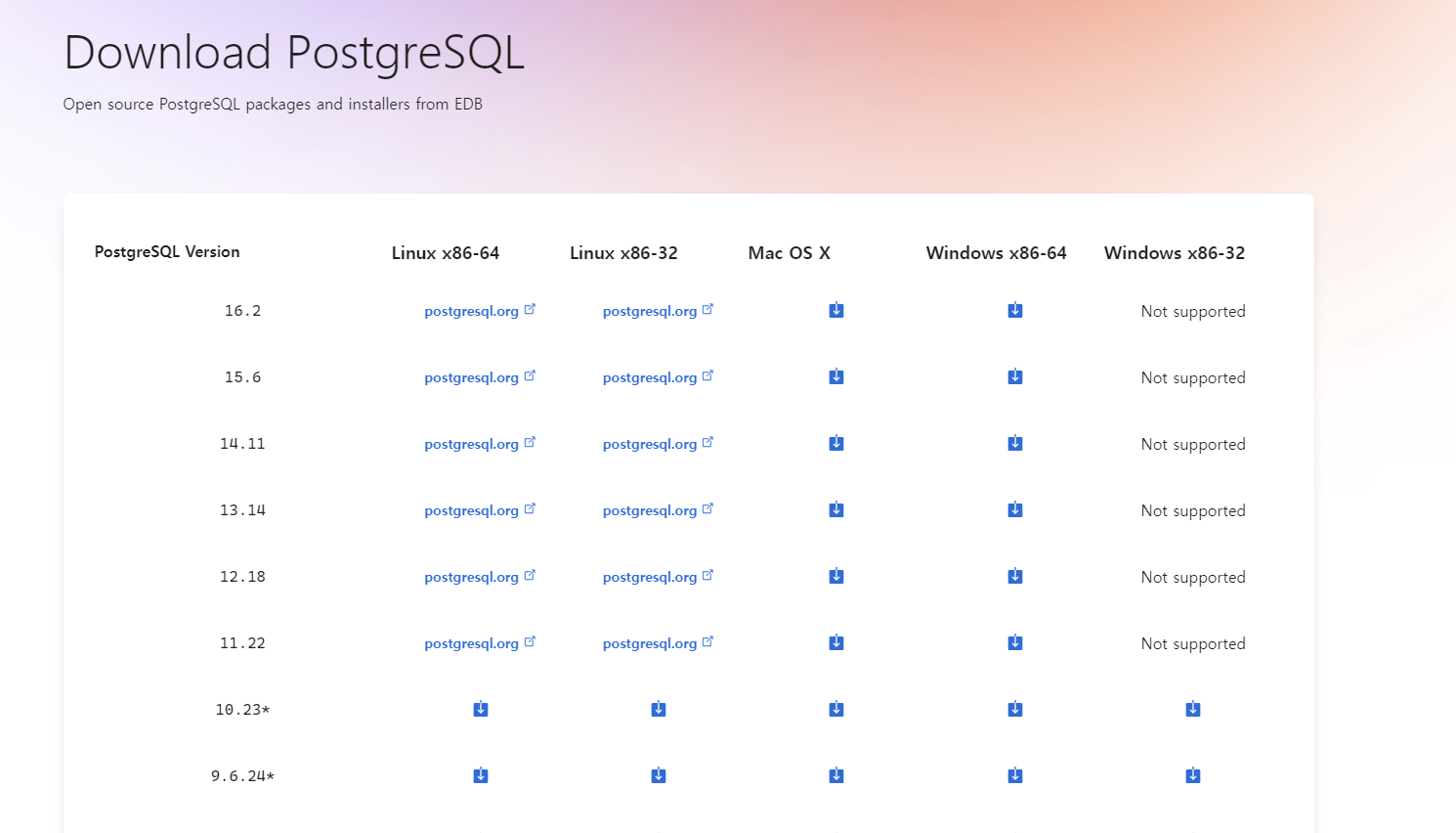This screenshot has width=1456, height=833.
Task: Download PostgreSQL 12.18 for Windows x86-64
Action: (1015, 576)
